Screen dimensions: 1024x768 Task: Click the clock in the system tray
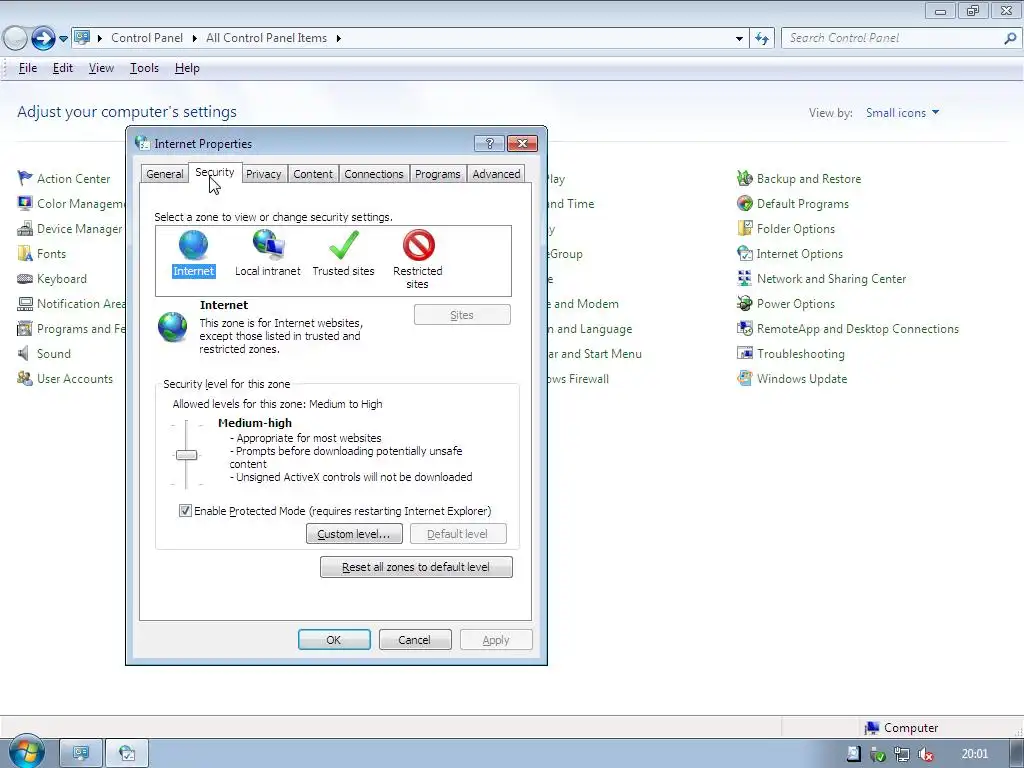point(975,754)
